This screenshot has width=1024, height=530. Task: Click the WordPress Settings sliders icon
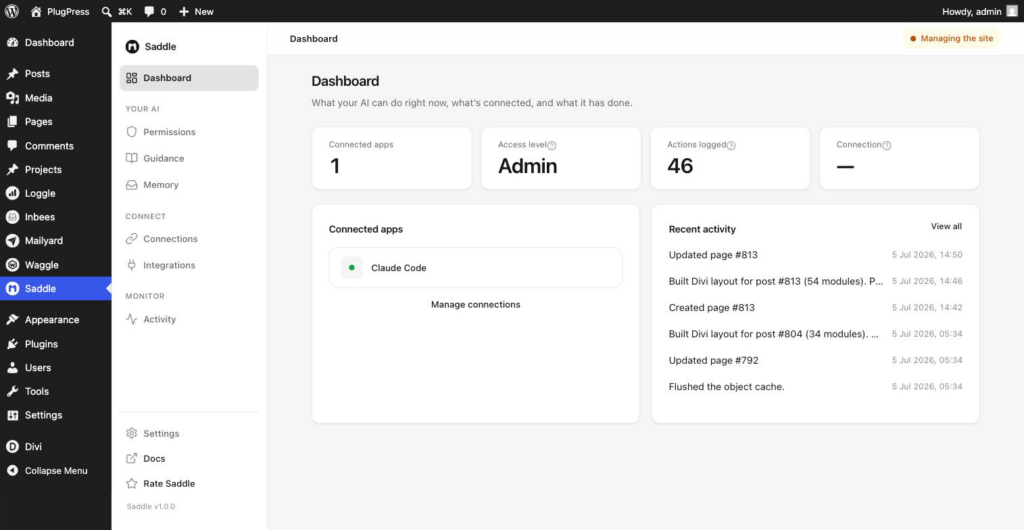(12, 415)
